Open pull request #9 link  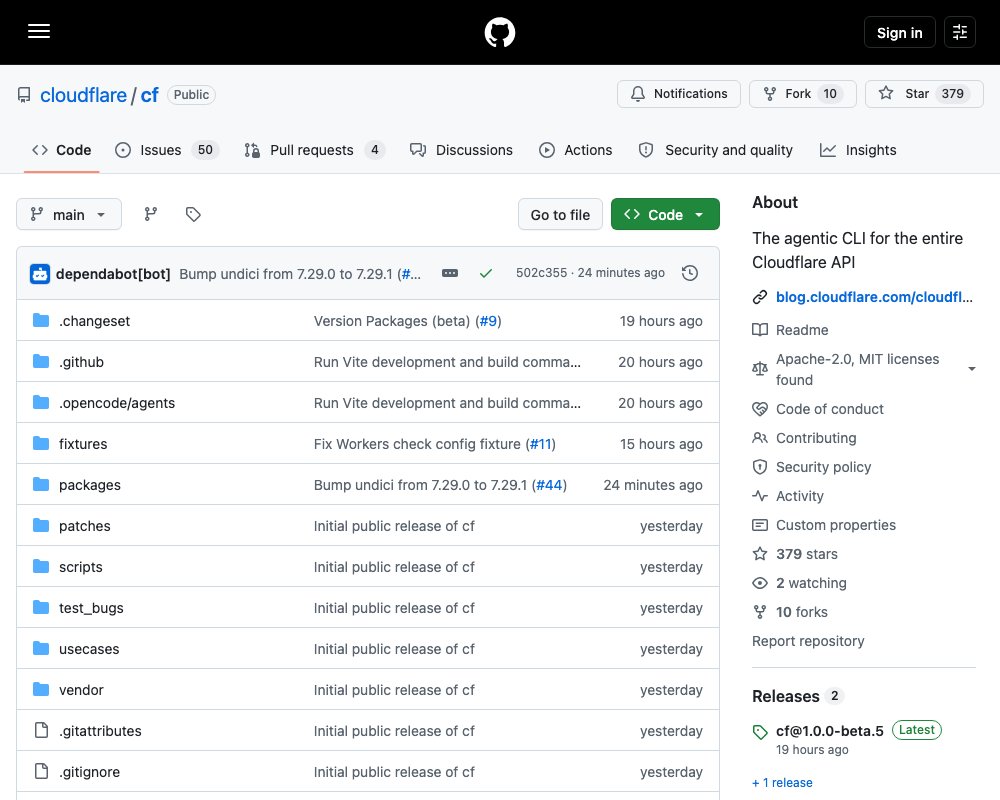(x=488, y=321)
